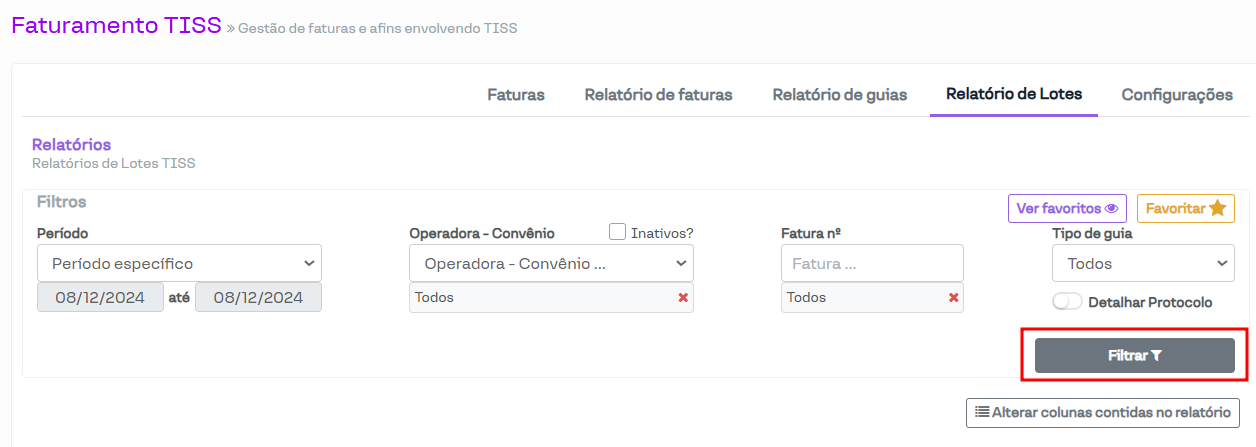This screenshot has width=1256, height=447.
Task: Click the star icon in Favoritar
Action: [1217, 209]
